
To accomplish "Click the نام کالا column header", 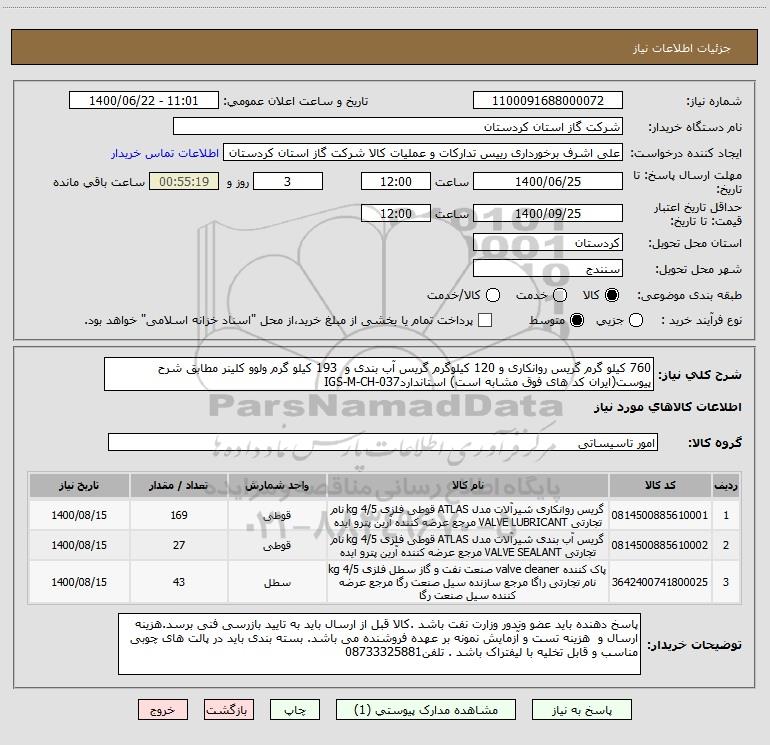I will coord(468,485).
